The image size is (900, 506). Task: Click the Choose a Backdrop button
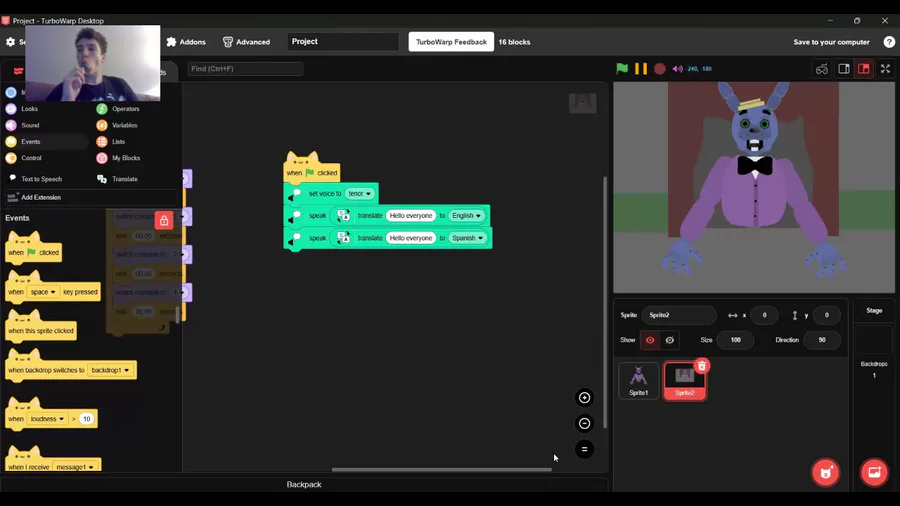point(874,473)
